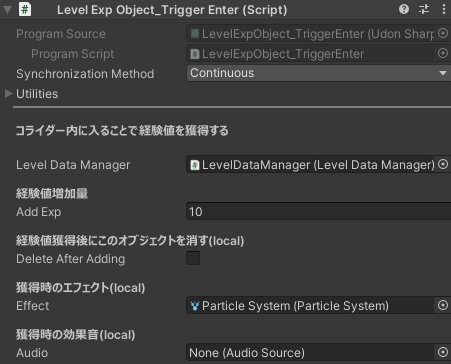The image size is (451, 364).
Task: Click the Program Script label
Action: (x=73, y=54)
